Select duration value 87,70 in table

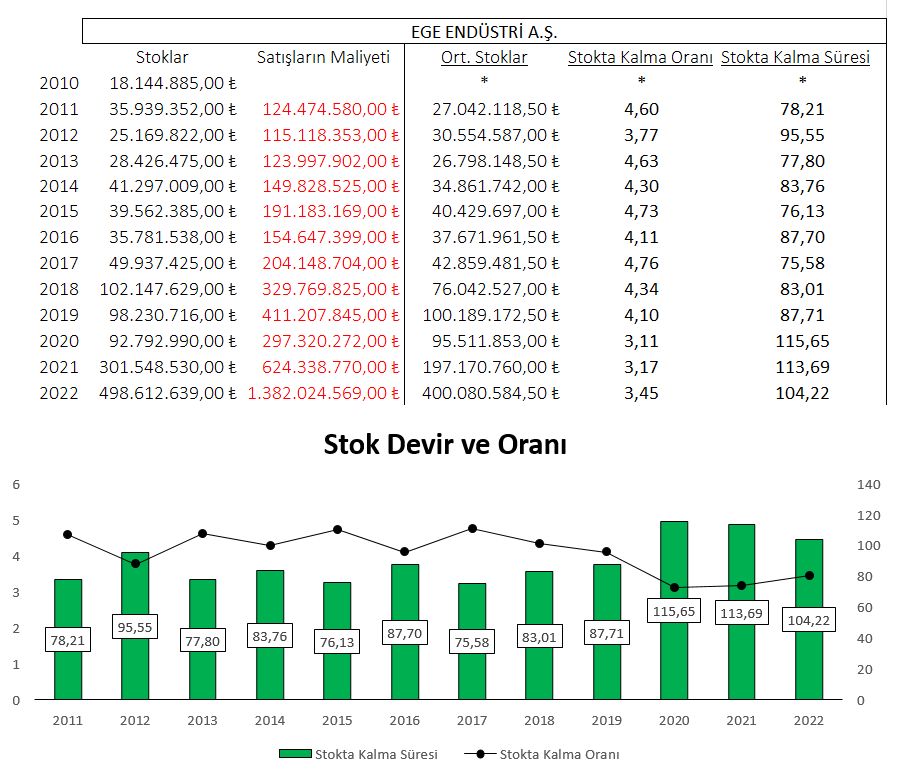[x=802, y=237]
